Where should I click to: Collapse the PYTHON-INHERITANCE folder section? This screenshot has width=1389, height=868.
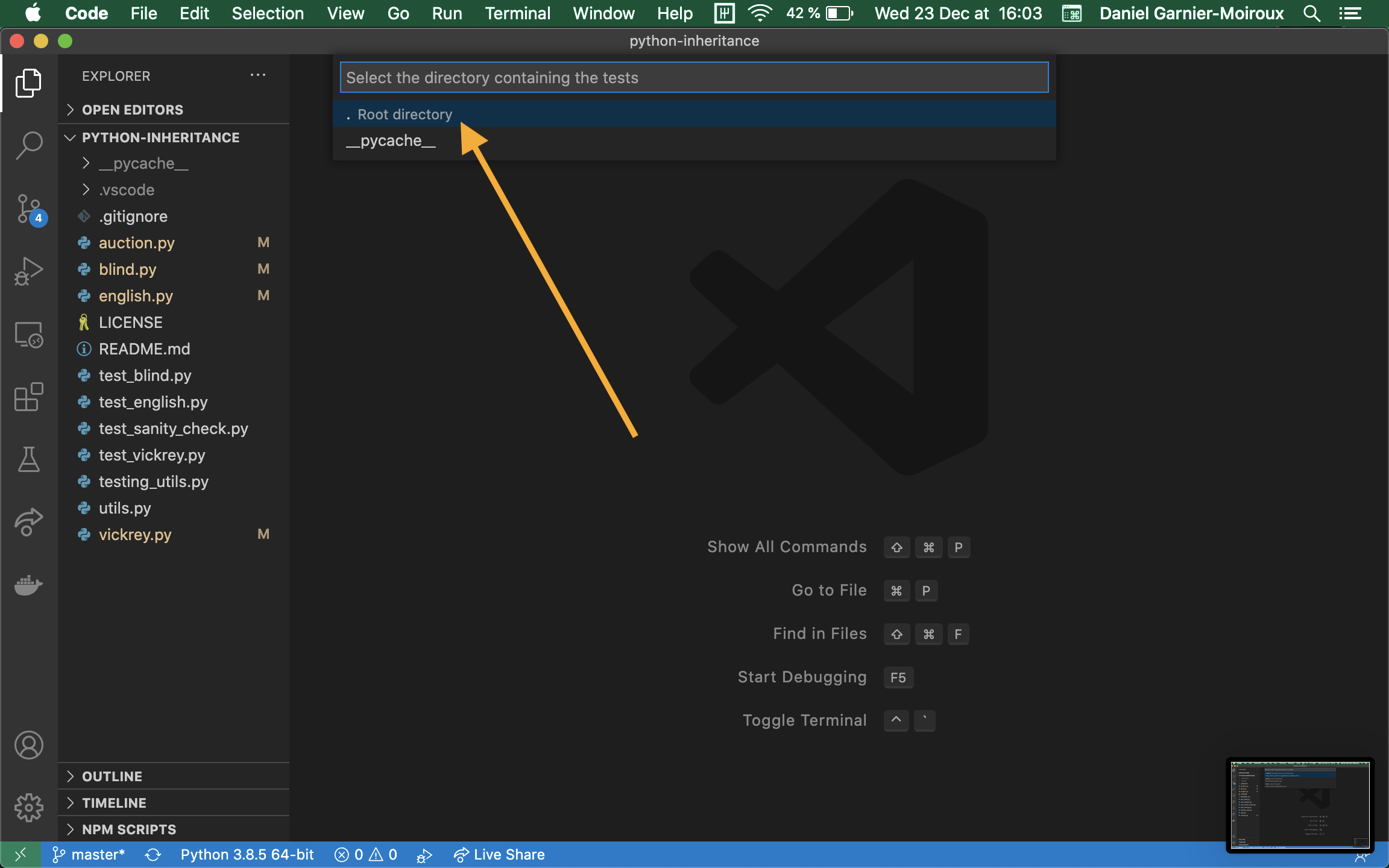point(160,137)
